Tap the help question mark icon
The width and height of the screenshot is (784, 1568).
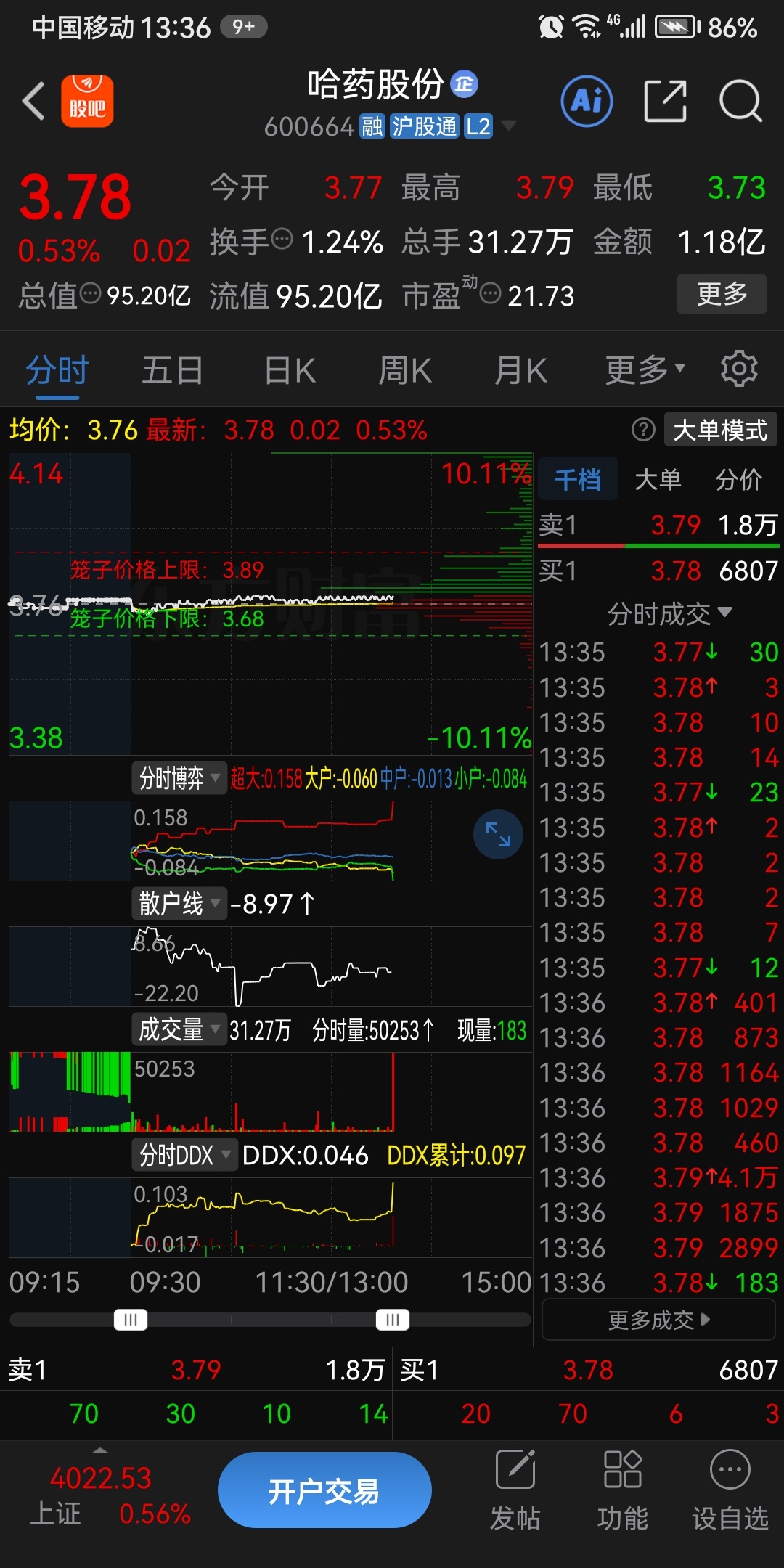[643, 430]
